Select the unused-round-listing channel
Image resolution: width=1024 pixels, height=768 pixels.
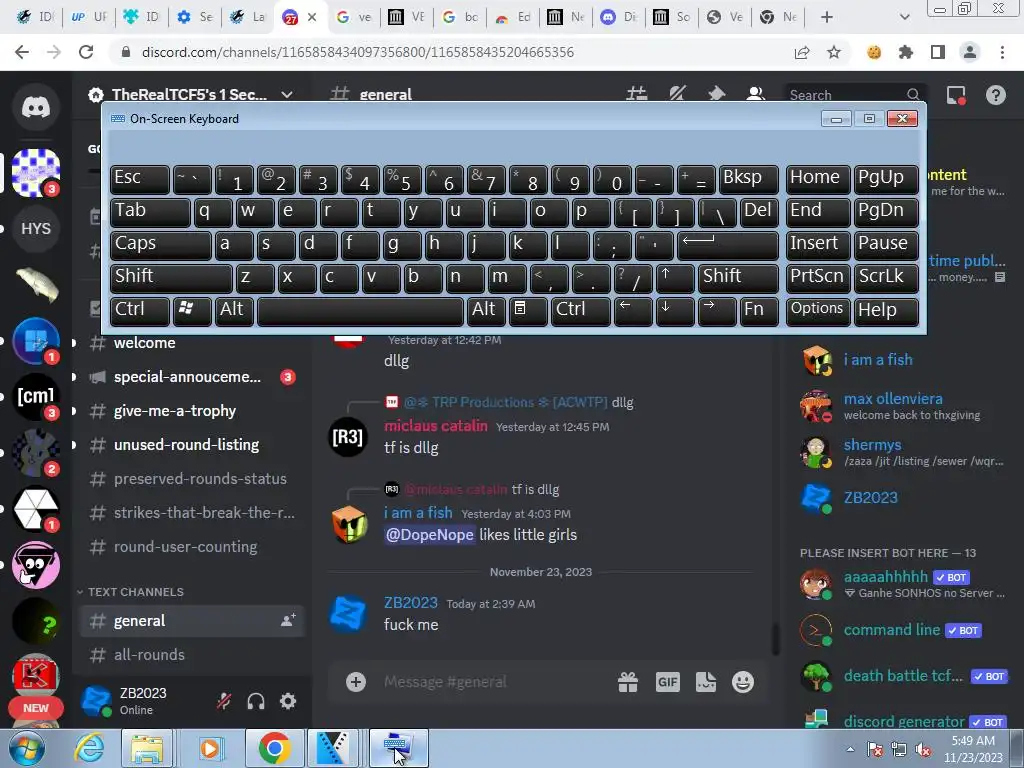tap(192, 445)
